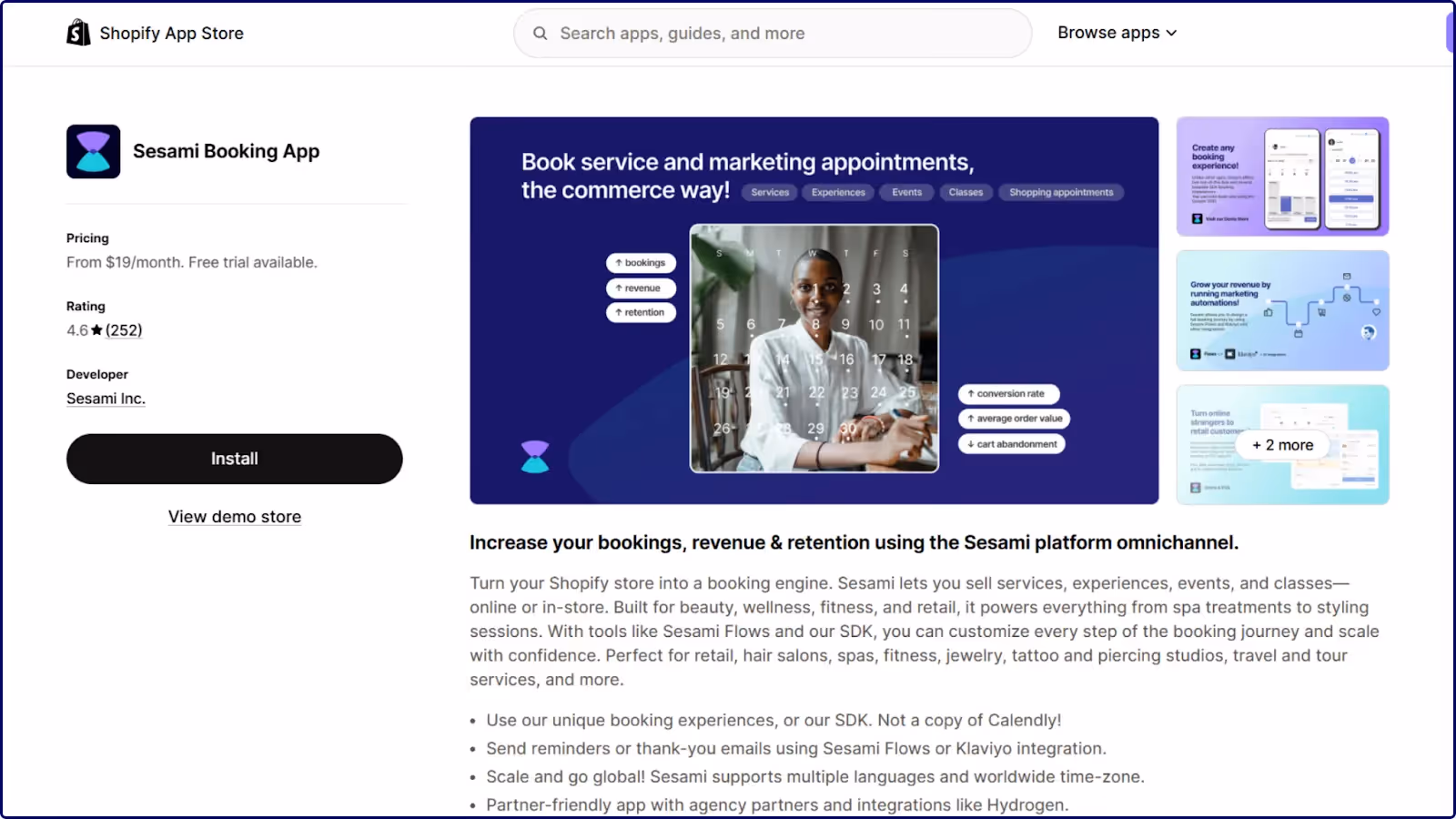
Task: Click the Shopify bag logo icon
Action: click(x=78, y=33)
